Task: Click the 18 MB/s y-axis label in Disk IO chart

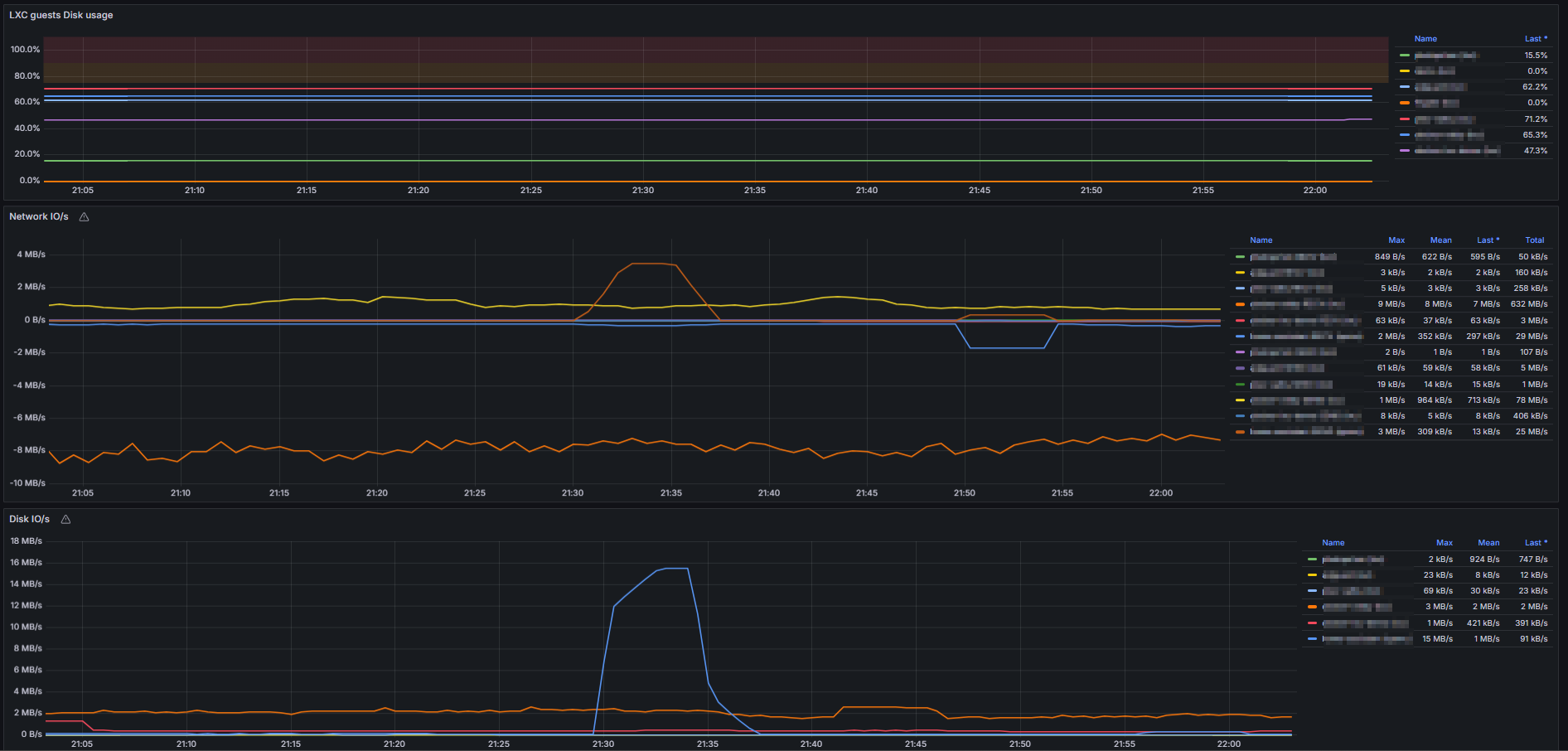Action: pos(26,541)
